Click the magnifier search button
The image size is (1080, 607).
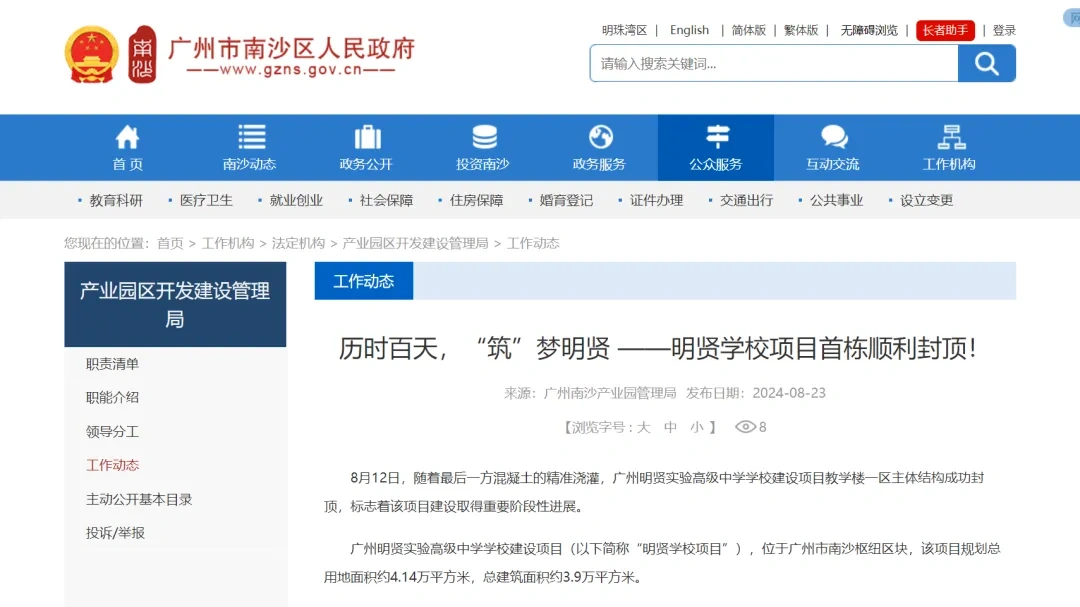tap(986, 64)
